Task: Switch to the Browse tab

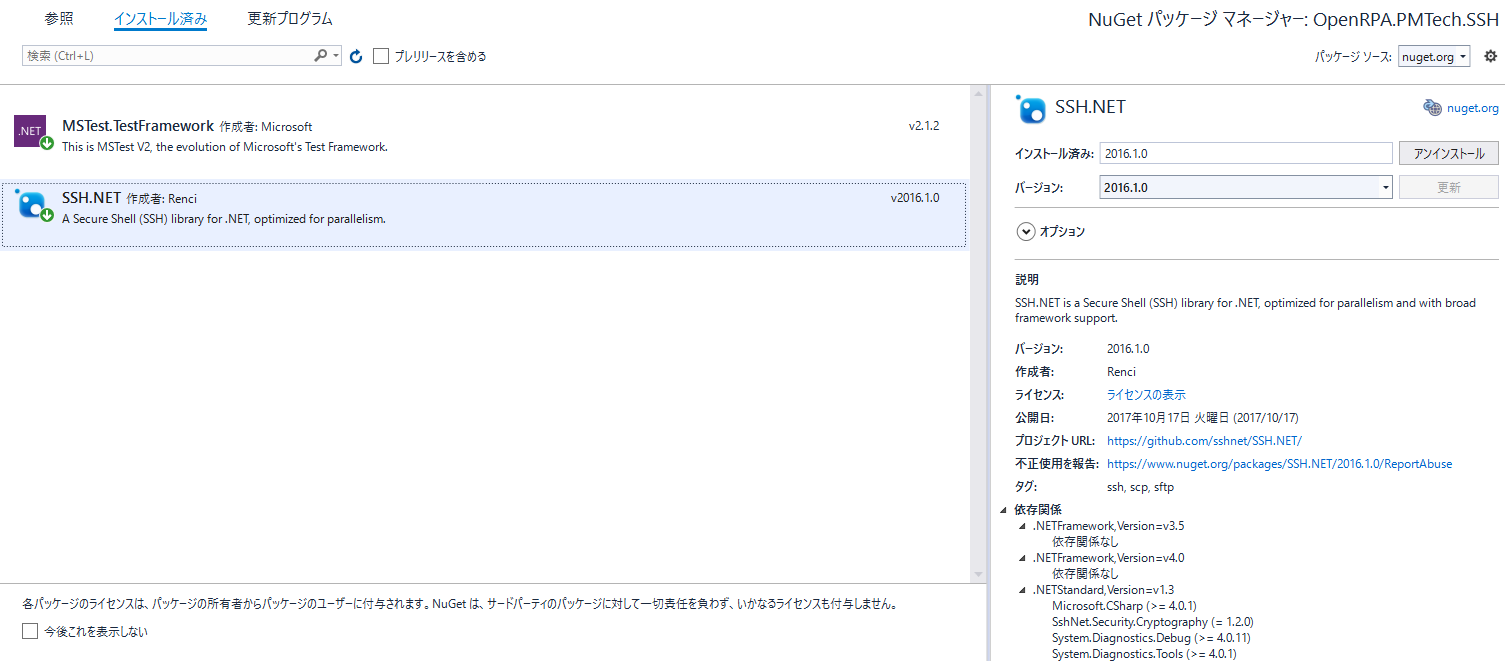Action: 59,19
